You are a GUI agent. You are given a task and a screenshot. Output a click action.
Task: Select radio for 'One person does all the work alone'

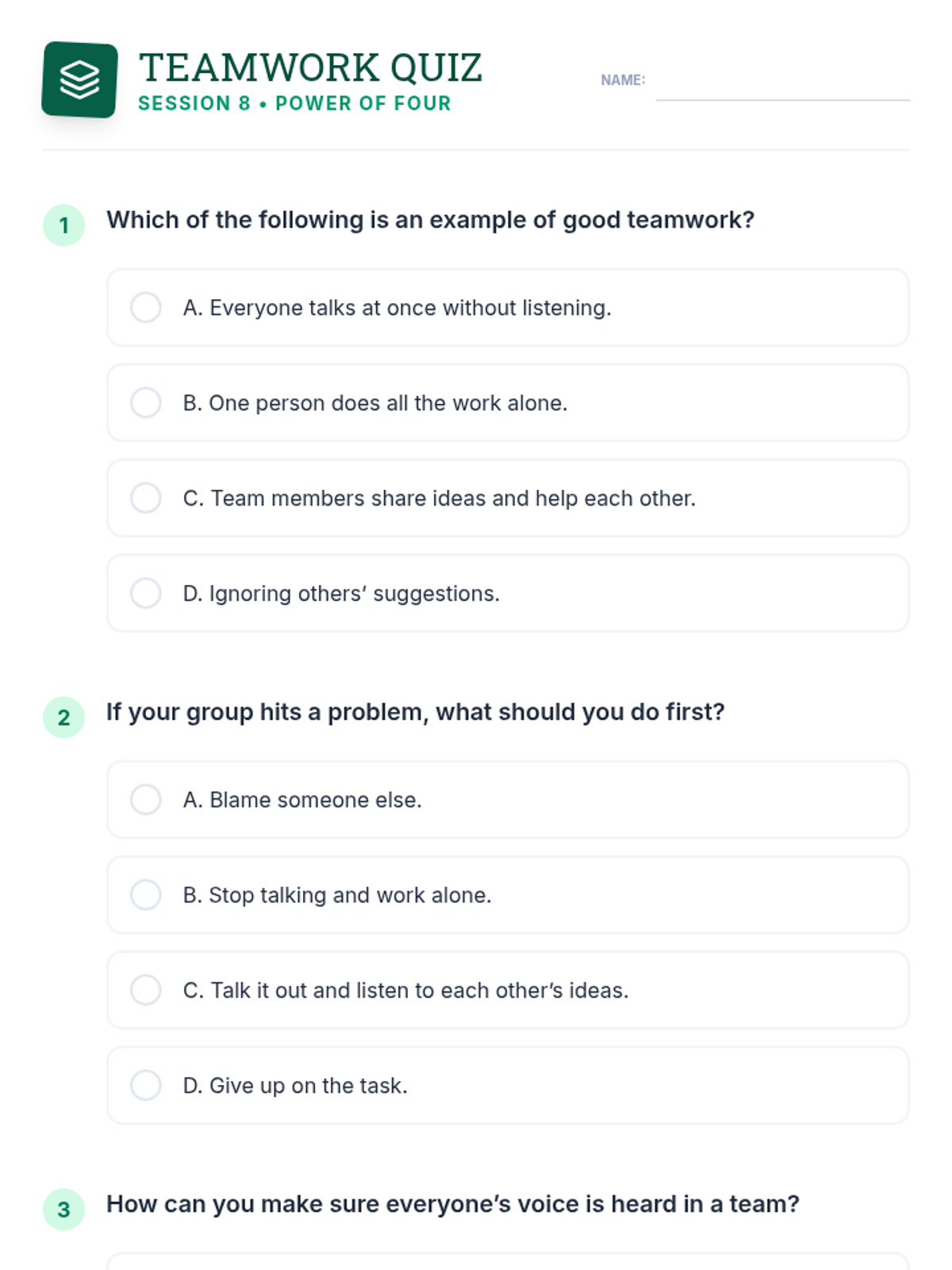click(146, 402)
